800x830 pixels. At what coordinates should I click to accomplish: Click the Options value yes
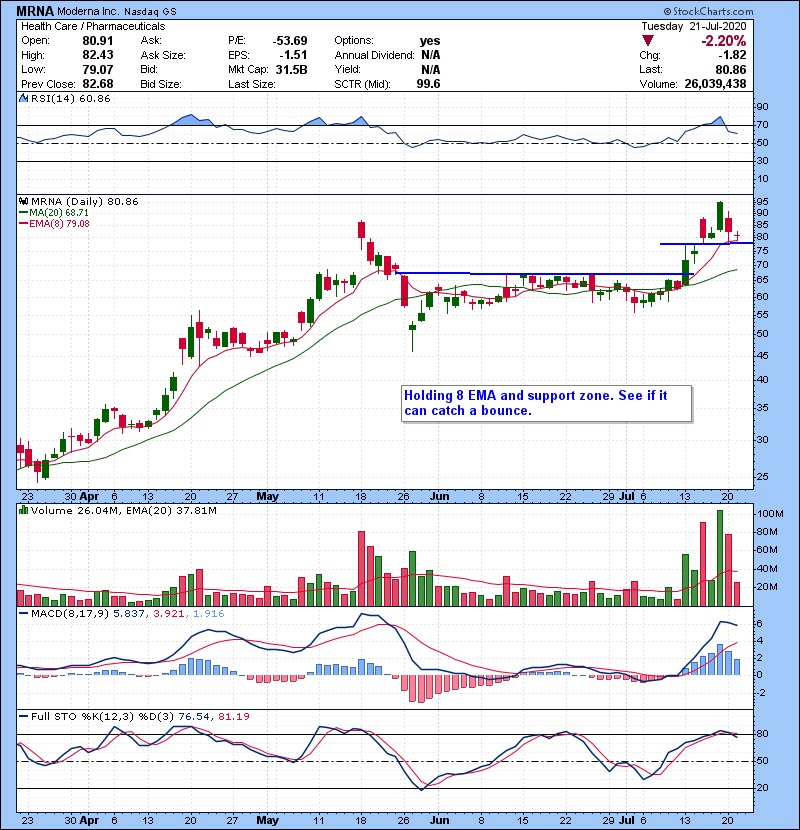point(429,41)
